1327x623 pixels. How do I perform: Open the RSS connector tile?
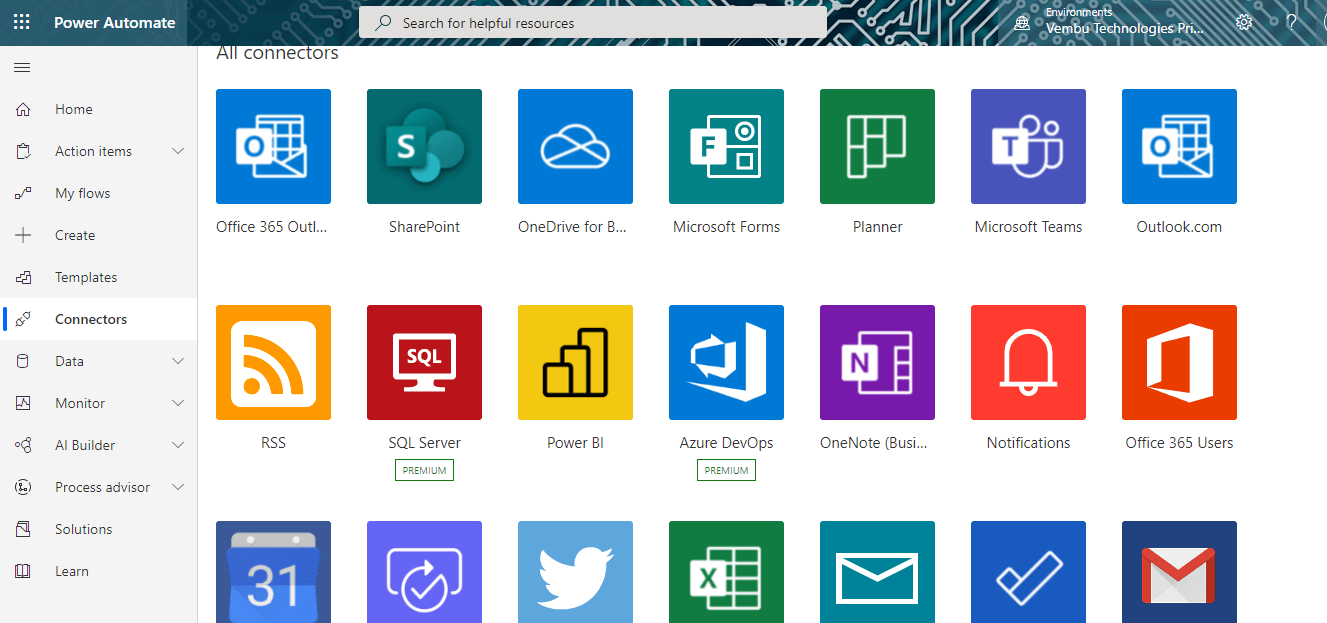[273, 362]
